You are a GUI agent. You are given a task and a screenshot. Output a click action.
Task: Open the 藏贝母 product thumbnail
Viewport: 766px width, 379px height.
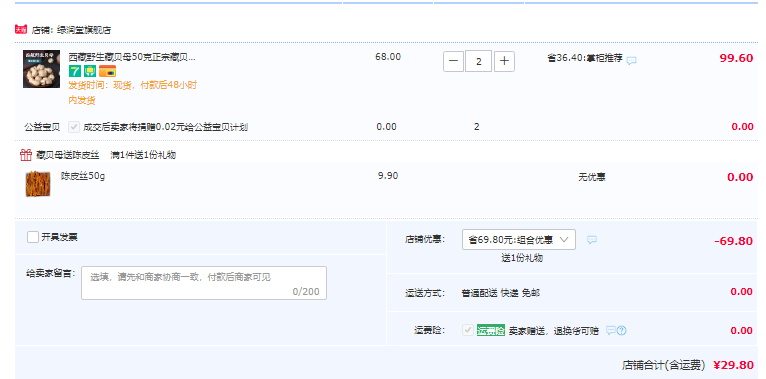click(x=42, y=69)
